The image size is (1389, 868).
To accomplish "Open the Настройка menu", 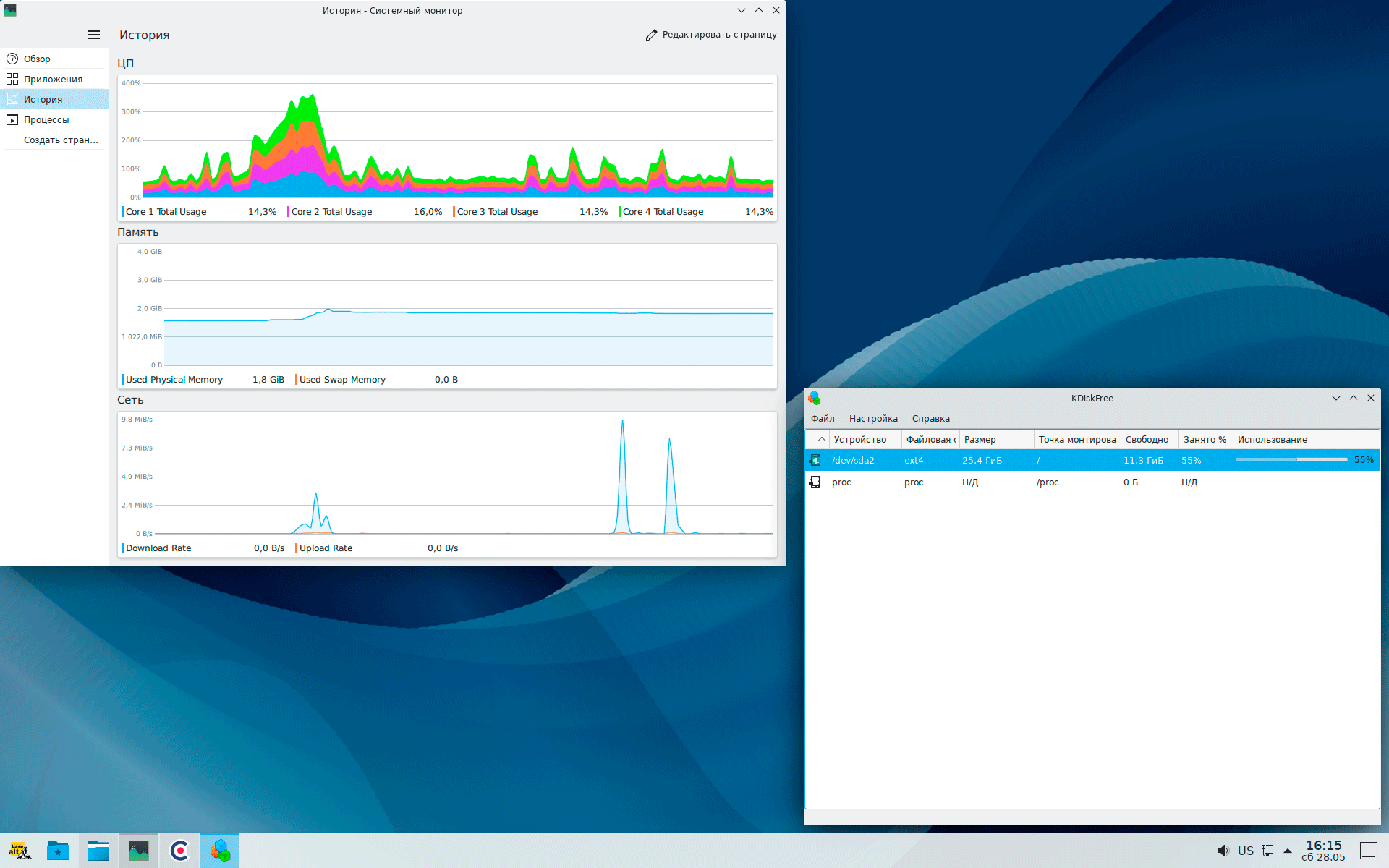I will [x=873, y=419].
